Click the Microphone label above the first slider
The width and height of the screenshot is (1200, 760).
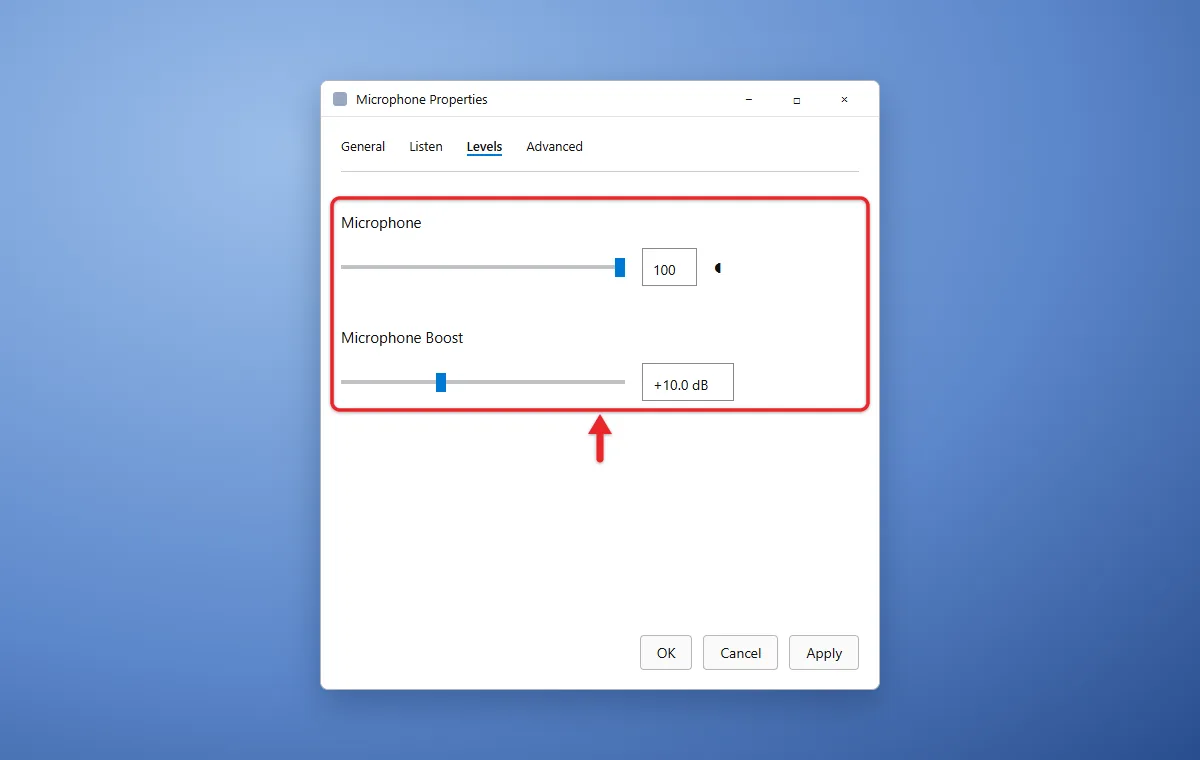pos(381,223)
